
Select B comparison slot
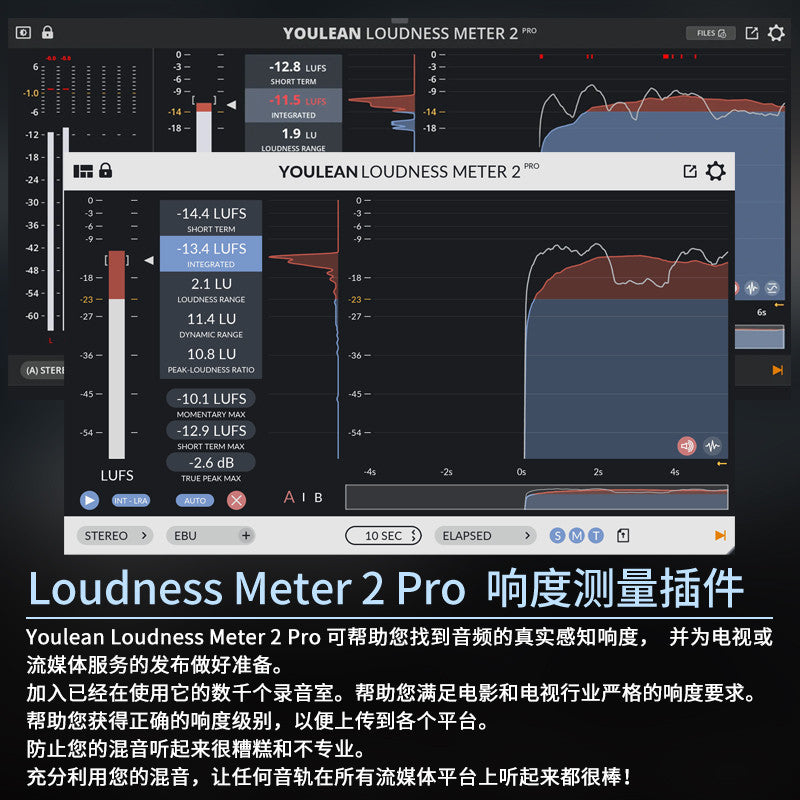tap(318, 497)
